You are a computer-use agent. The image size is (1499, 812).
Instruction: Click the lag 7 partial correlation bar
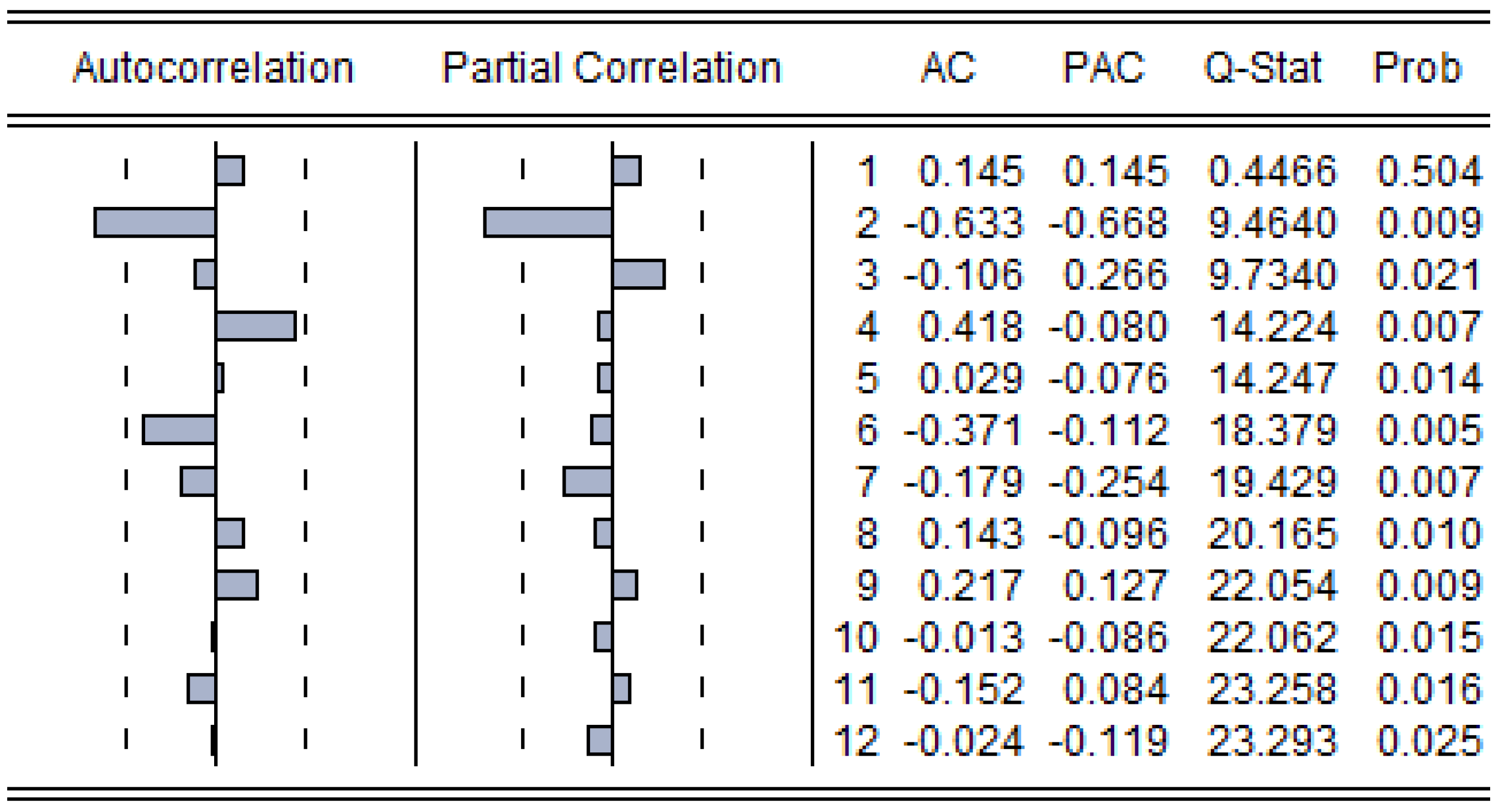click(x=588, y=482)
